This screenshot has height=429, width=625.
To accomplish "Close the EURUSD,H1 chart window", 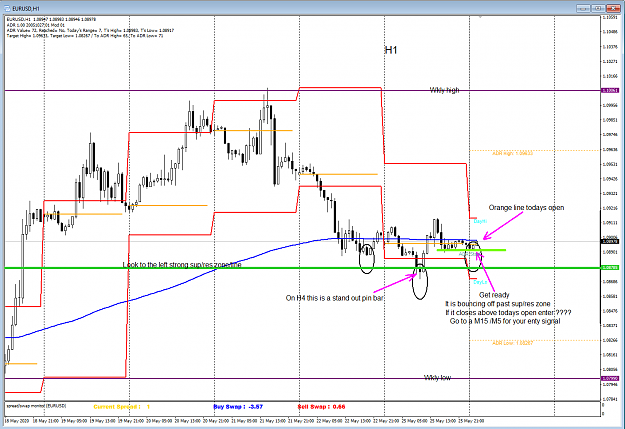I will point(613,8).
